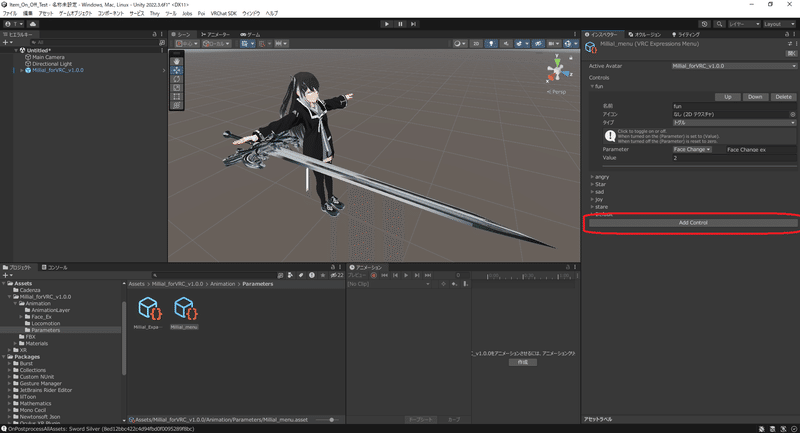
Task: Select the Rotate tool in scene toolbar
Action: [177, 79]
